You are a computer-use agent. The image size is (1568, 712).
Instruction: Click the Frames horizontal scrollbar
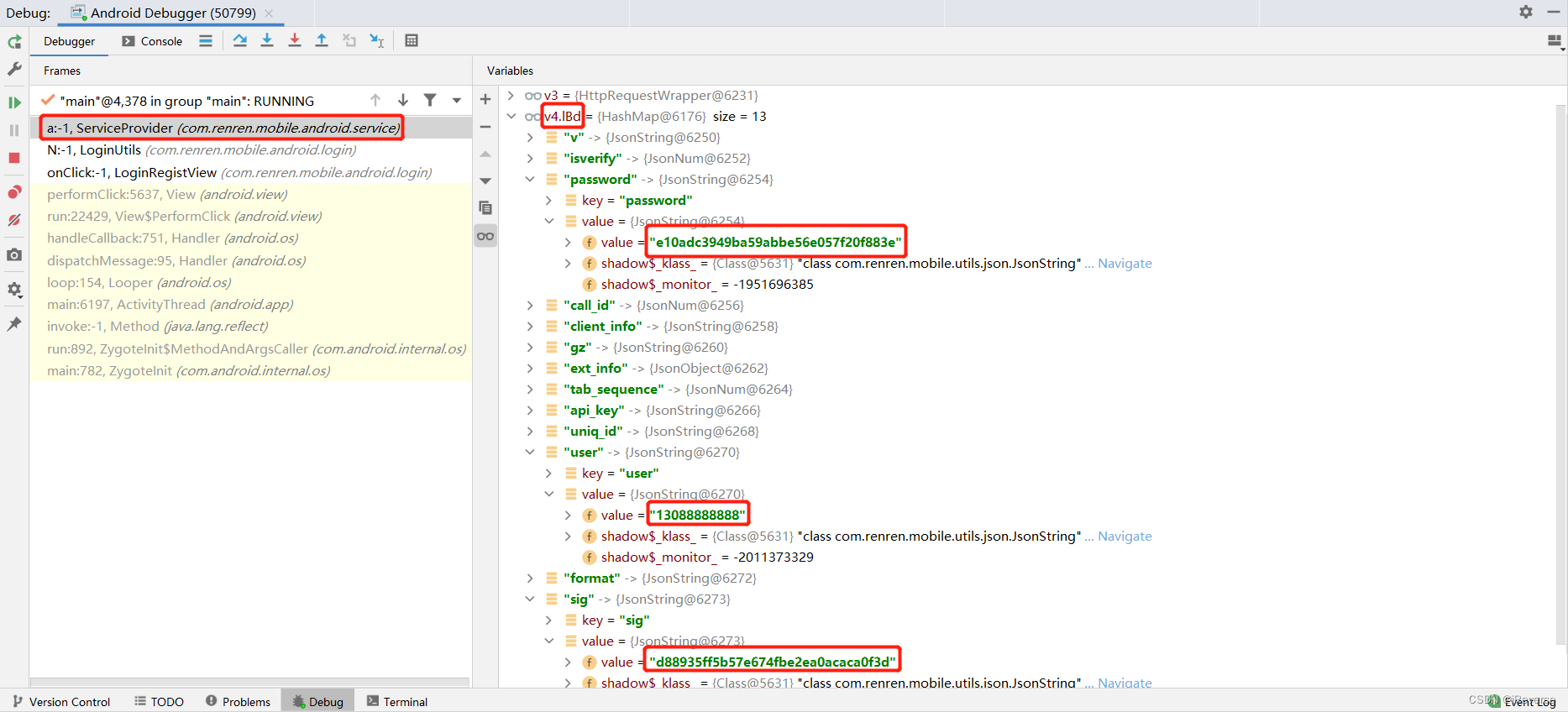point(250,682)
